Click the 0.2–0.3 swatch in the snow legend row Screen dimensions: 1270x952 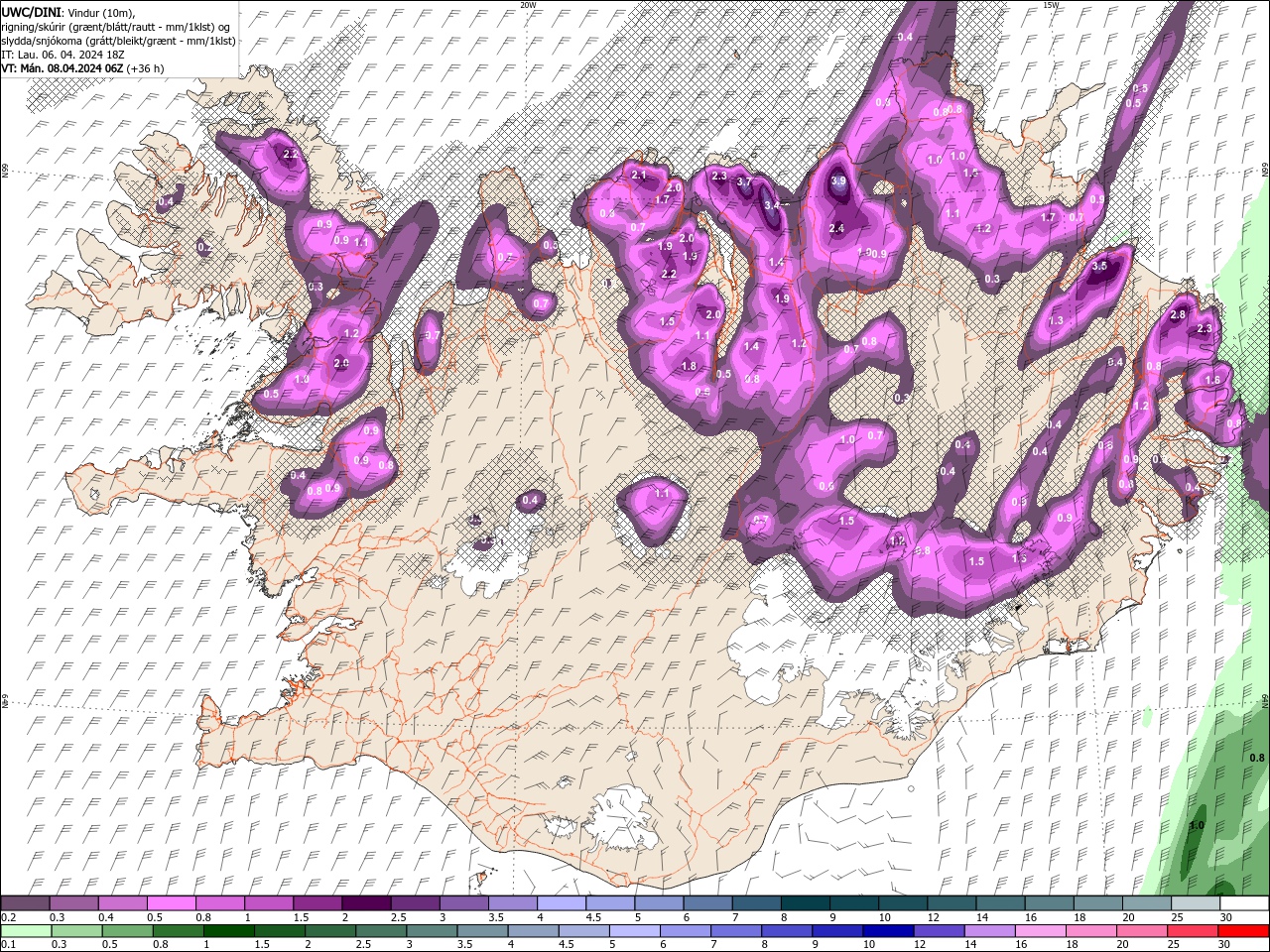pyautogui.click(x=27, y=903)
